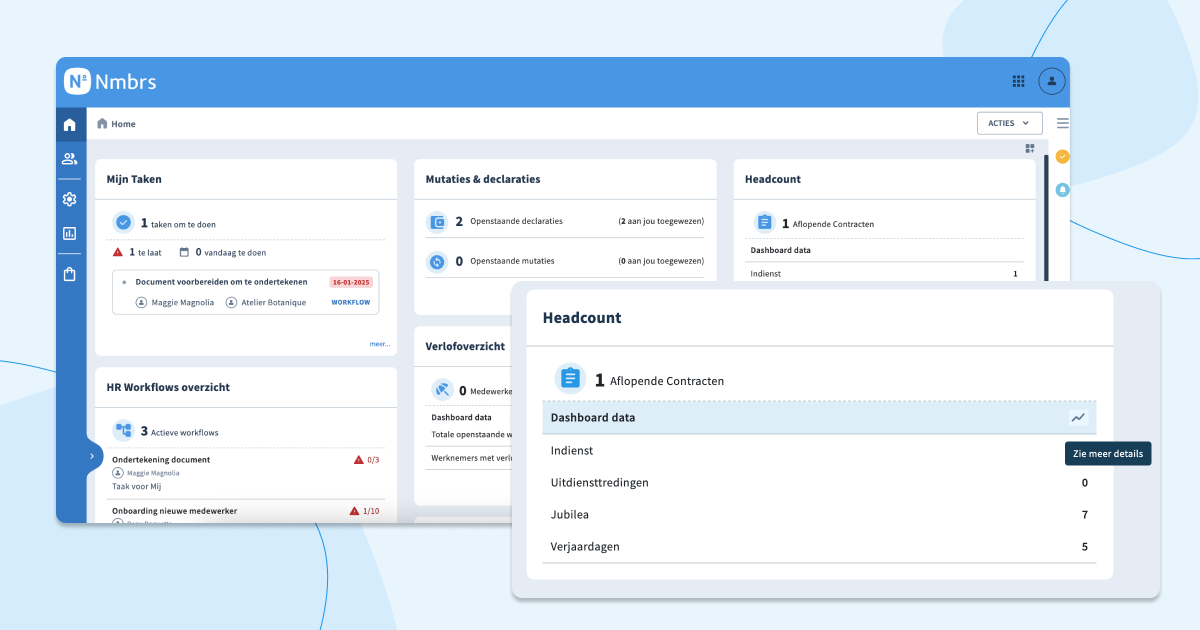Open the notifications bell icon

pos(1062,190)
